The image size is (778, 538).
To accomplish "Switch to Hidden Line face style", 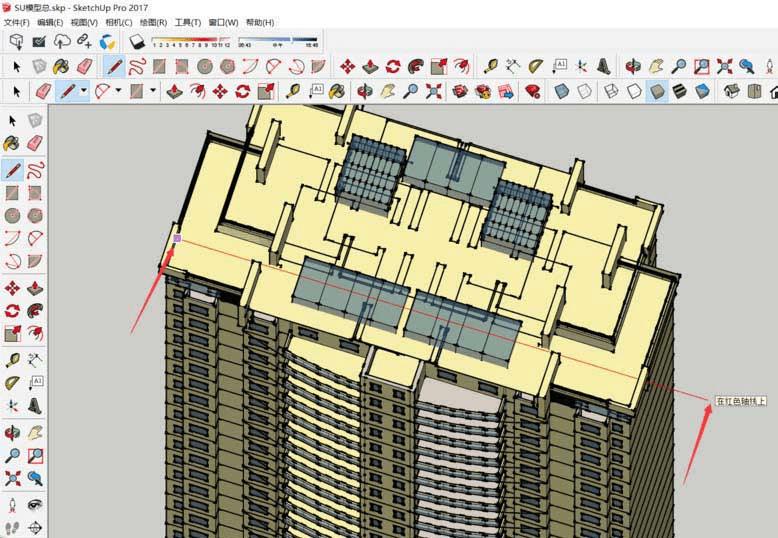I will tap(634, 91).
